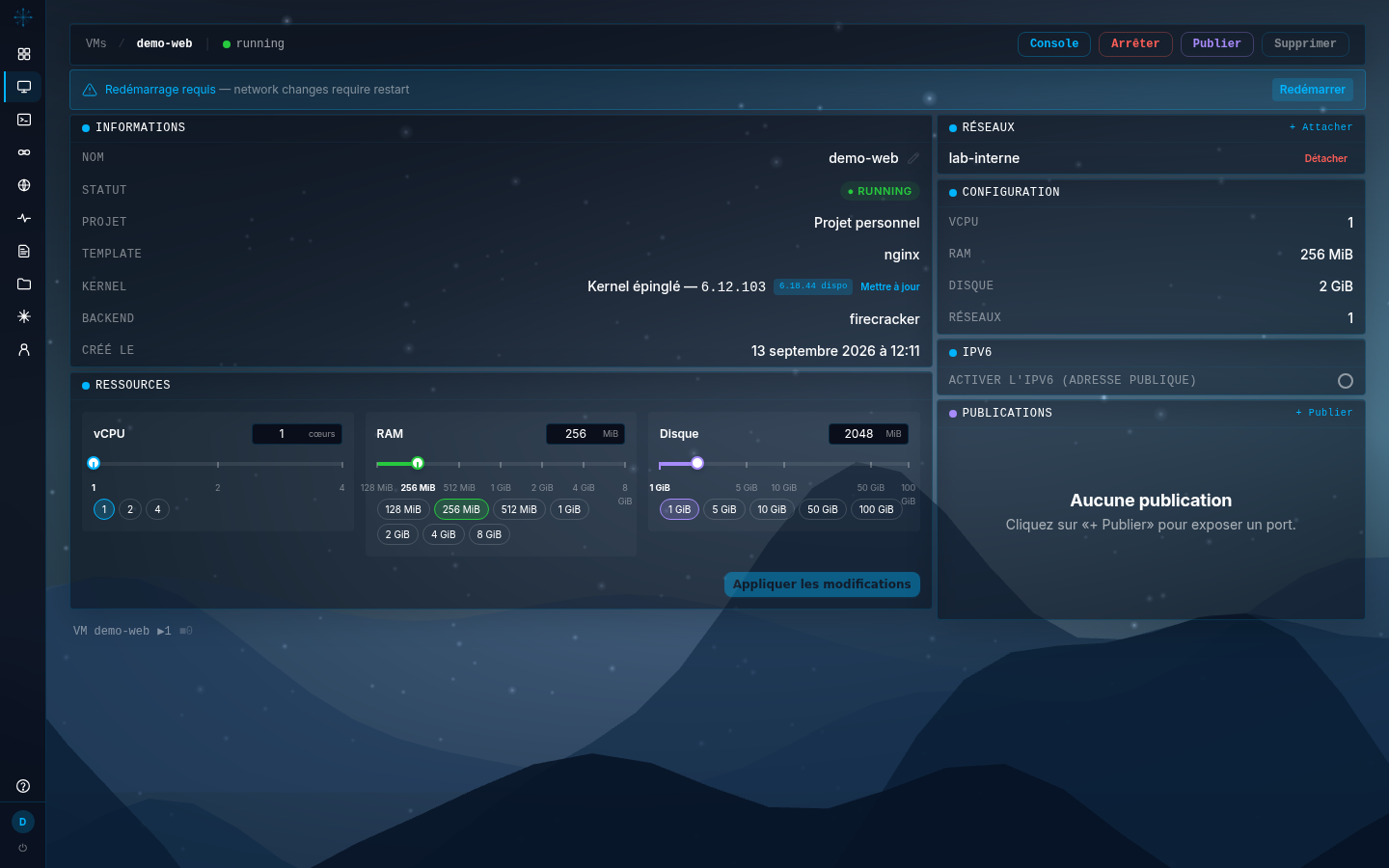Click the Publier button in header
This screenshot has height=868, width=1389.
[x=1217, y=44]
